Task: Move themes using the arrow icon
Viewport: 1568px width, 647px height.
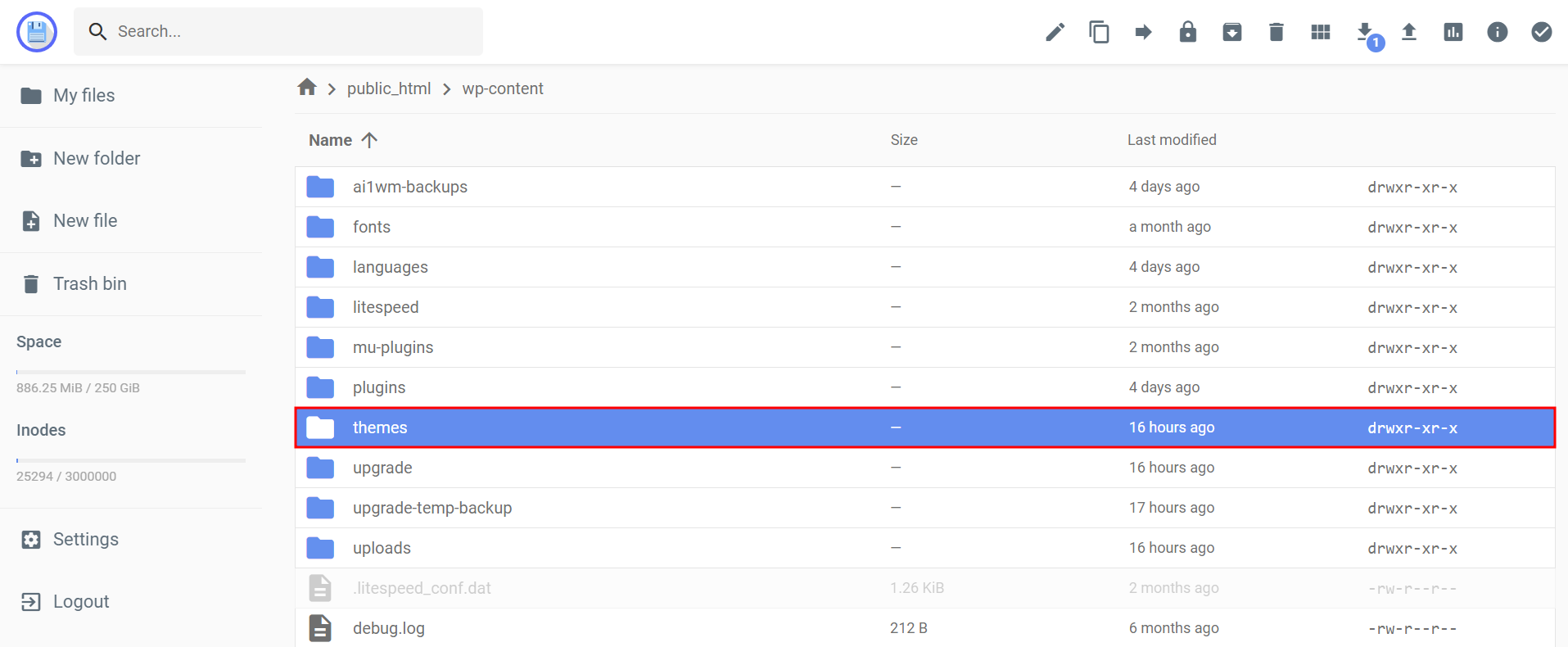Action: click(1143, 31)
